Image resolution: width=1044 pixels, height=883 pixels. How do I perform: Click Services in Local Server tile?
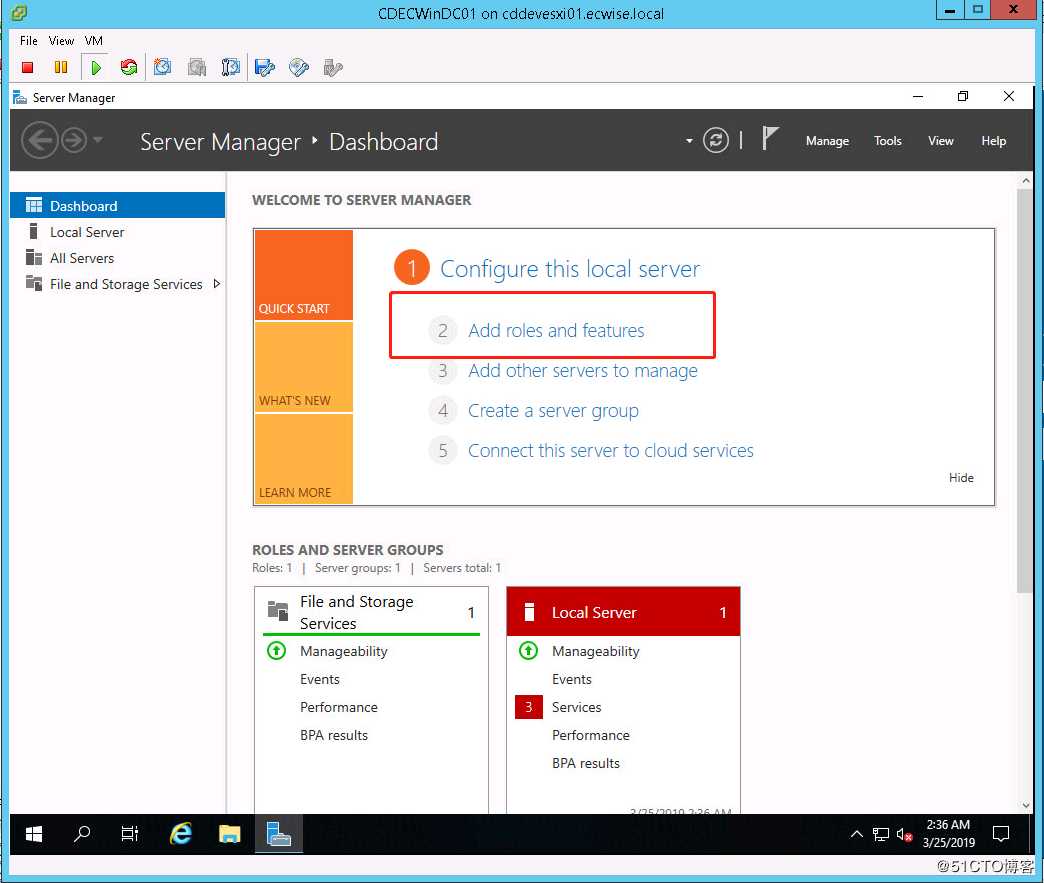coord(576,707)
